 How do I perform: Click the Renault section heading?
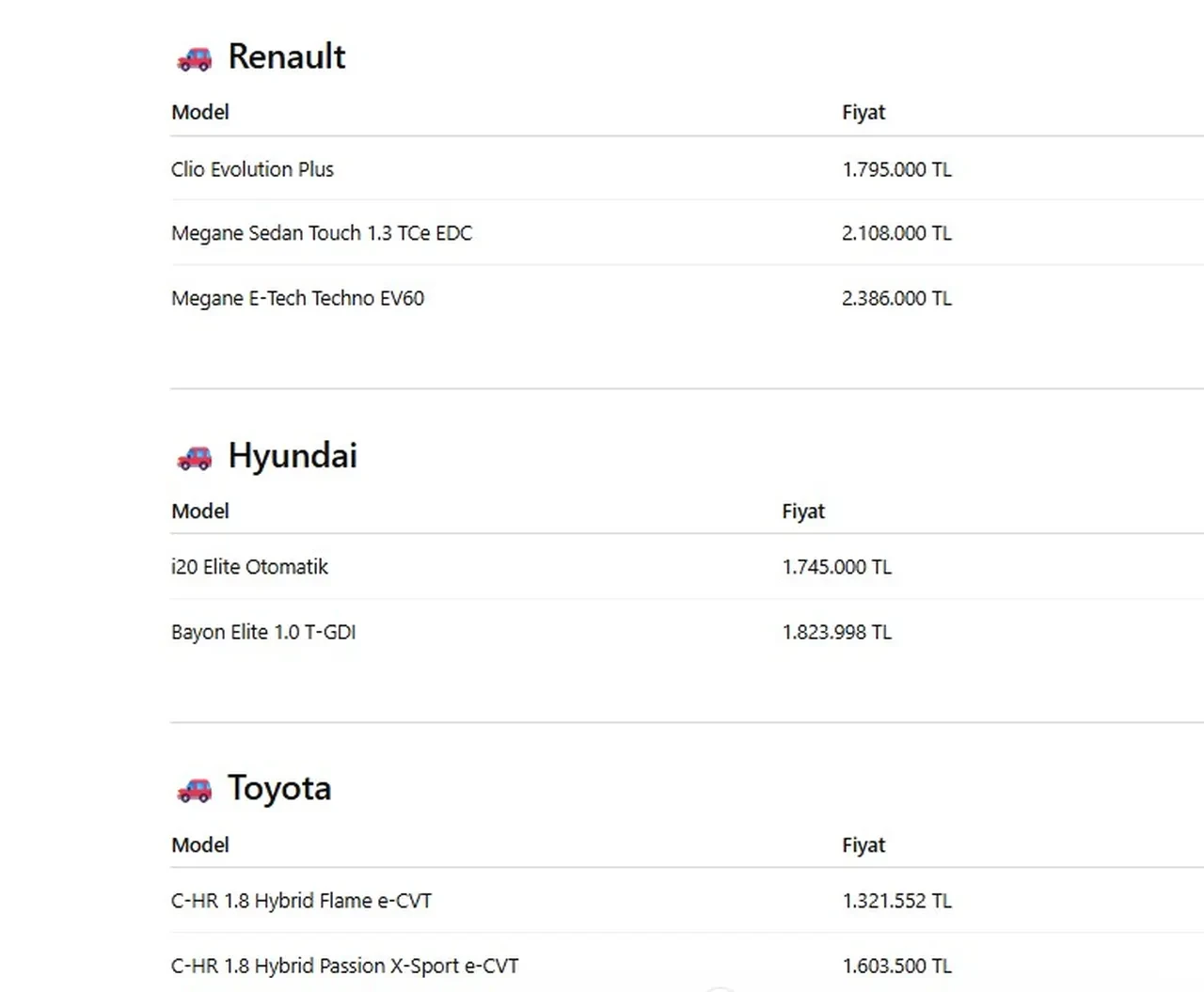point(286,56)
